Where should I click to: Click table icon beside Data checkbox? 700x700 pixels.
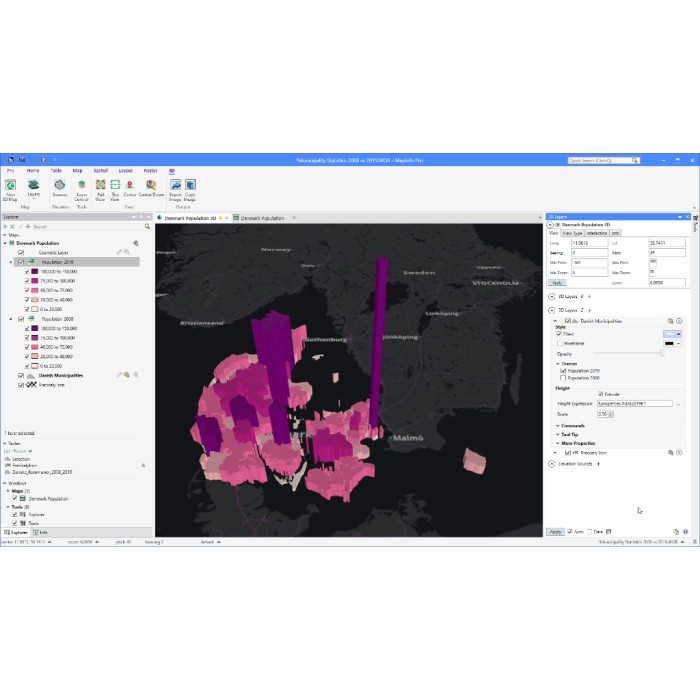pyautogui.click(x=608, y=532)
